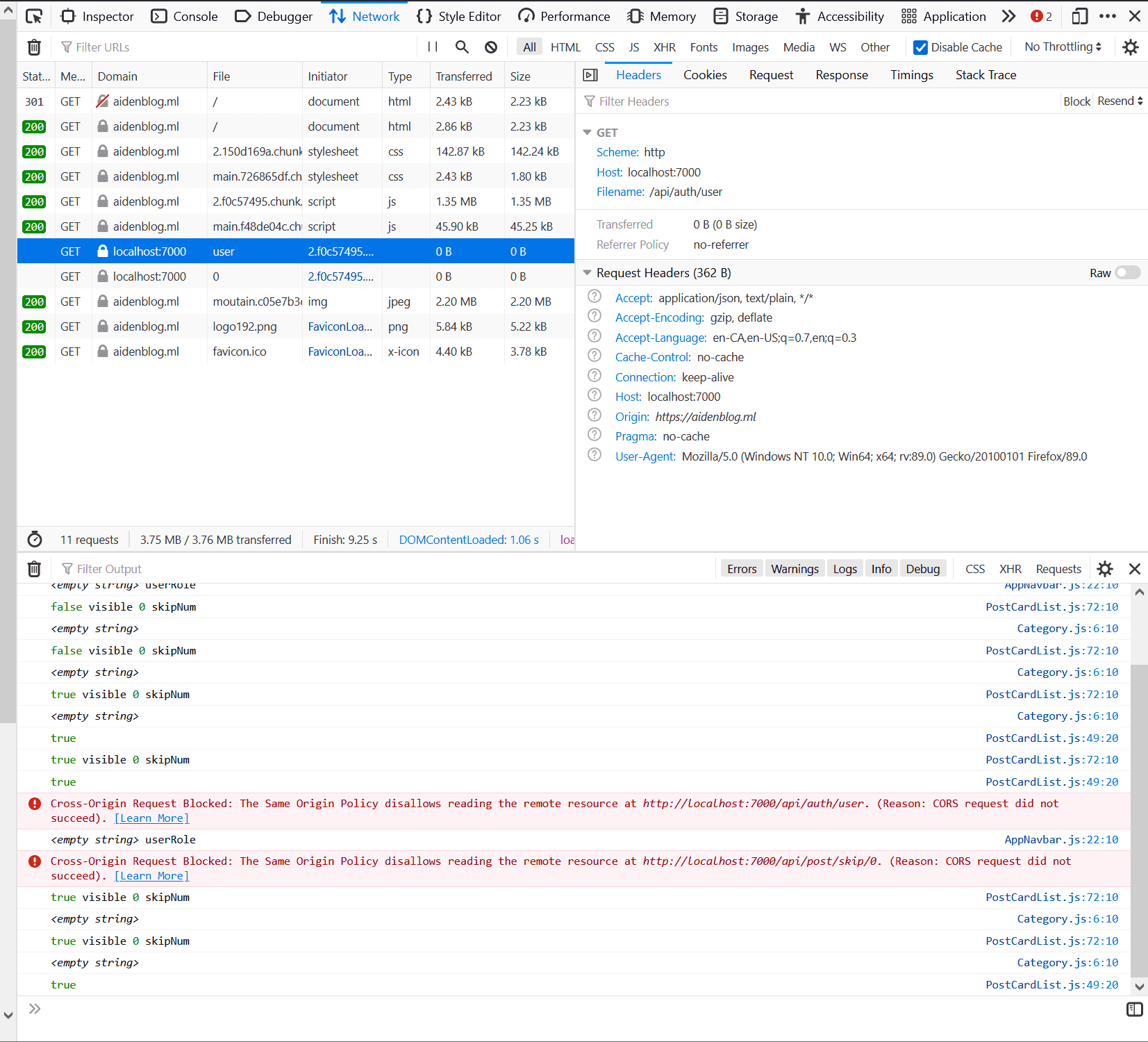Switch to Console tab
This screenshot has width=1148, height=1042.
185,16
